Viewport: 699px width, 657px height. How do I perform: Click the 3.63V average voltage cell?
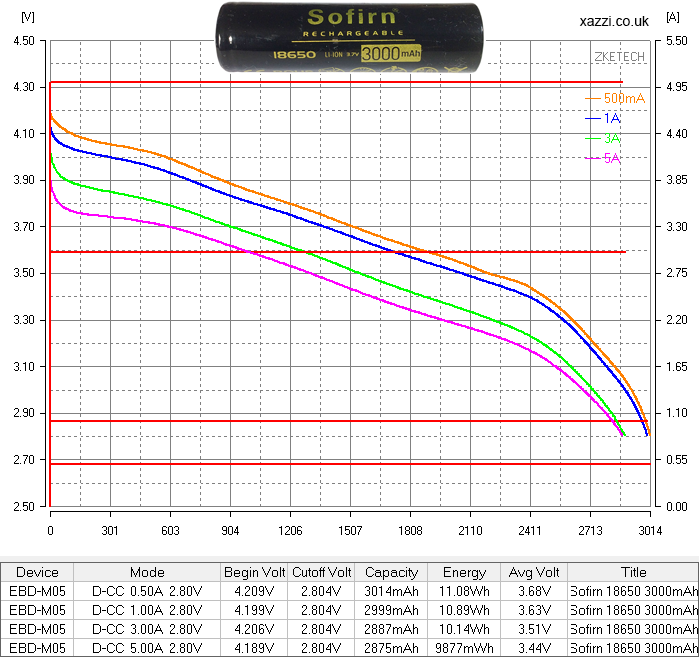pos(534,610)
